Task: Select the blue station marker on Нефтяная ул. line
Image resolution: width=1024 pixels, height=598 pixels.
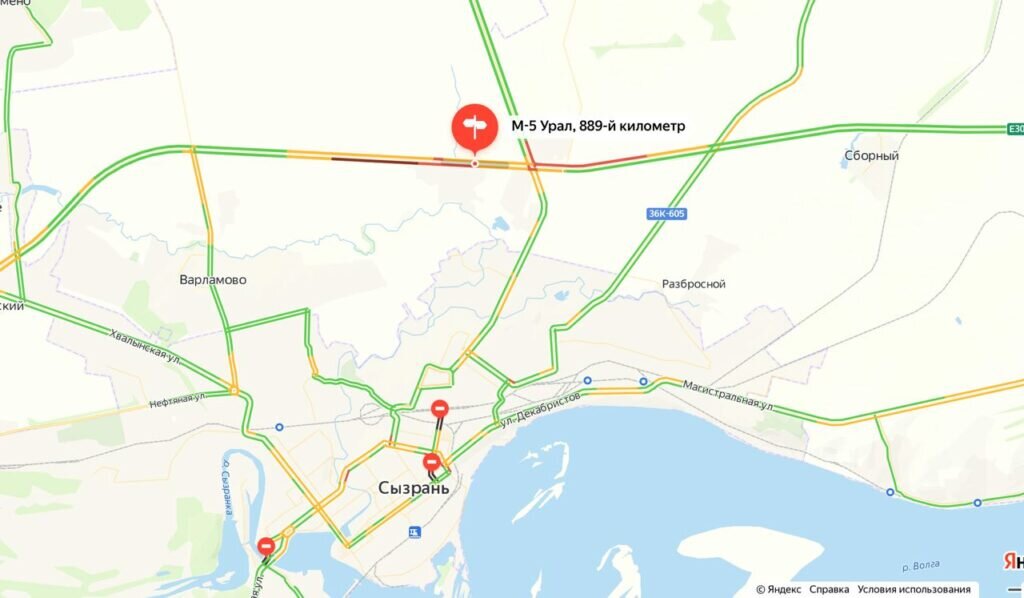Action: (280, 427)
